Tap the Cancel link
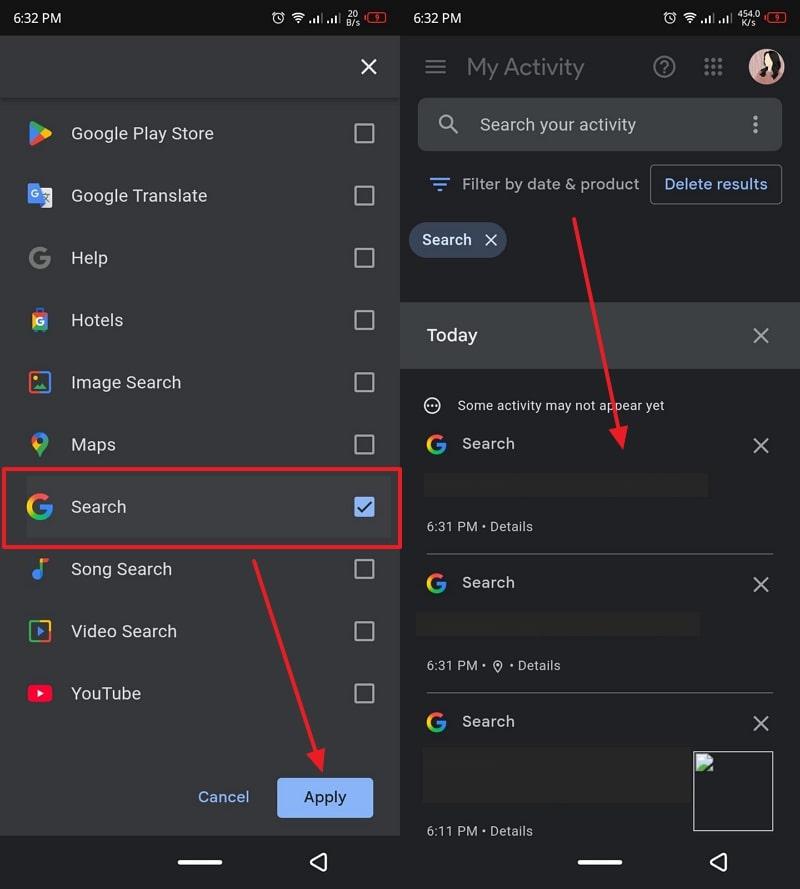 click(x=224, y=797)
